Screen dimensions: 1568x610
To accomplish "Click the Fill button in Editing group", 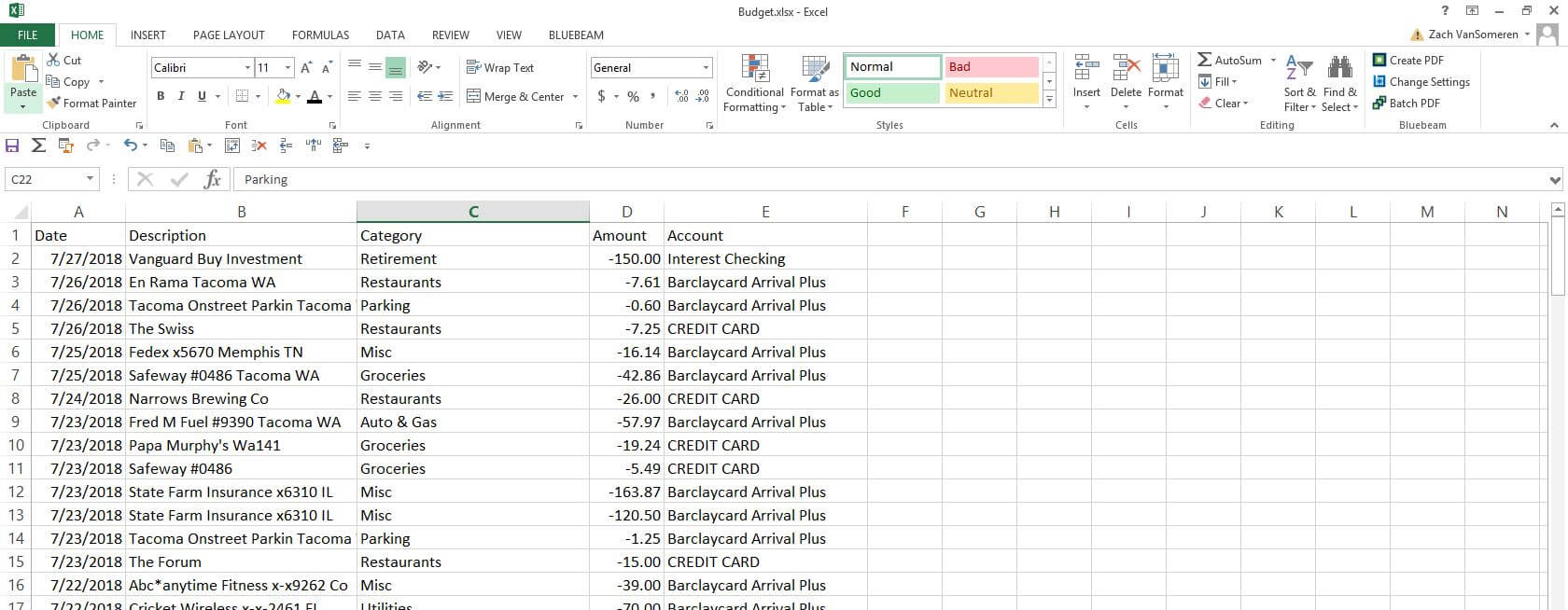I will pyautogui.click(x=1217, y=81).
